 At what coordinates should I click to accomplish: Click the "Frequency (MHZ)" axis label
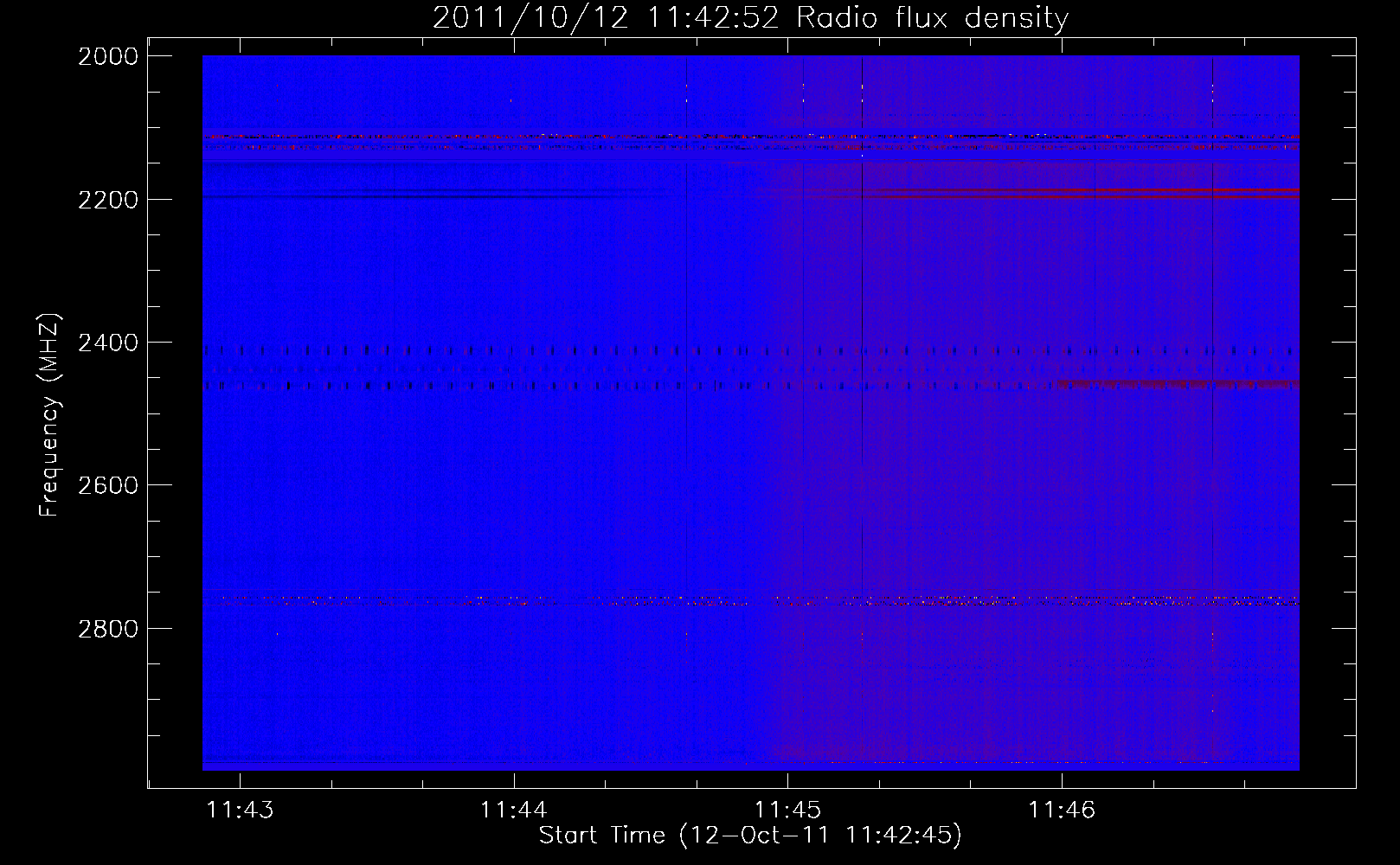click(50, 415)
